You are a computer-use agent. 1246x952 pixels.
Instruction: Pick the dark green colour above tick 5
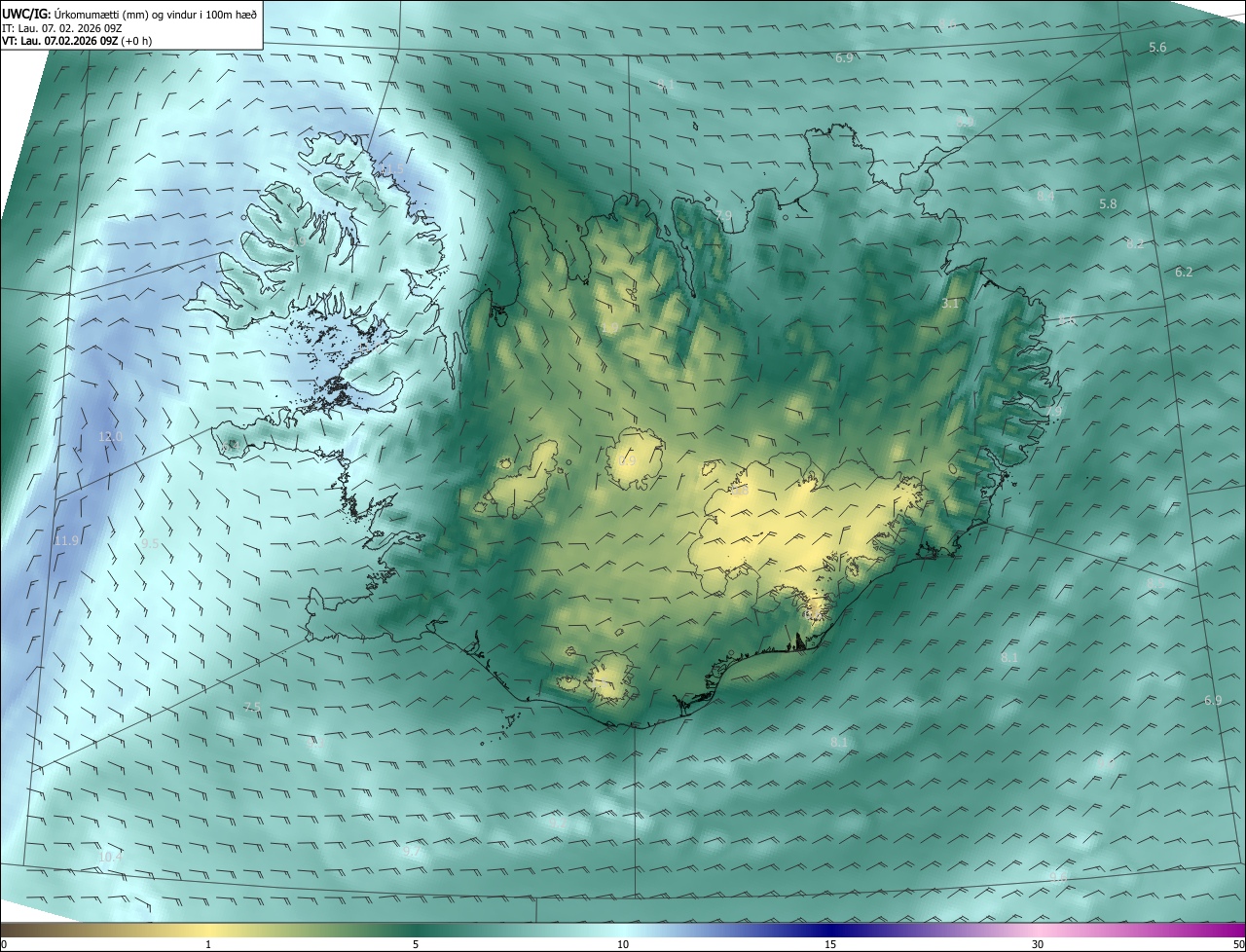pyautogui.click(x=416, y=930)
